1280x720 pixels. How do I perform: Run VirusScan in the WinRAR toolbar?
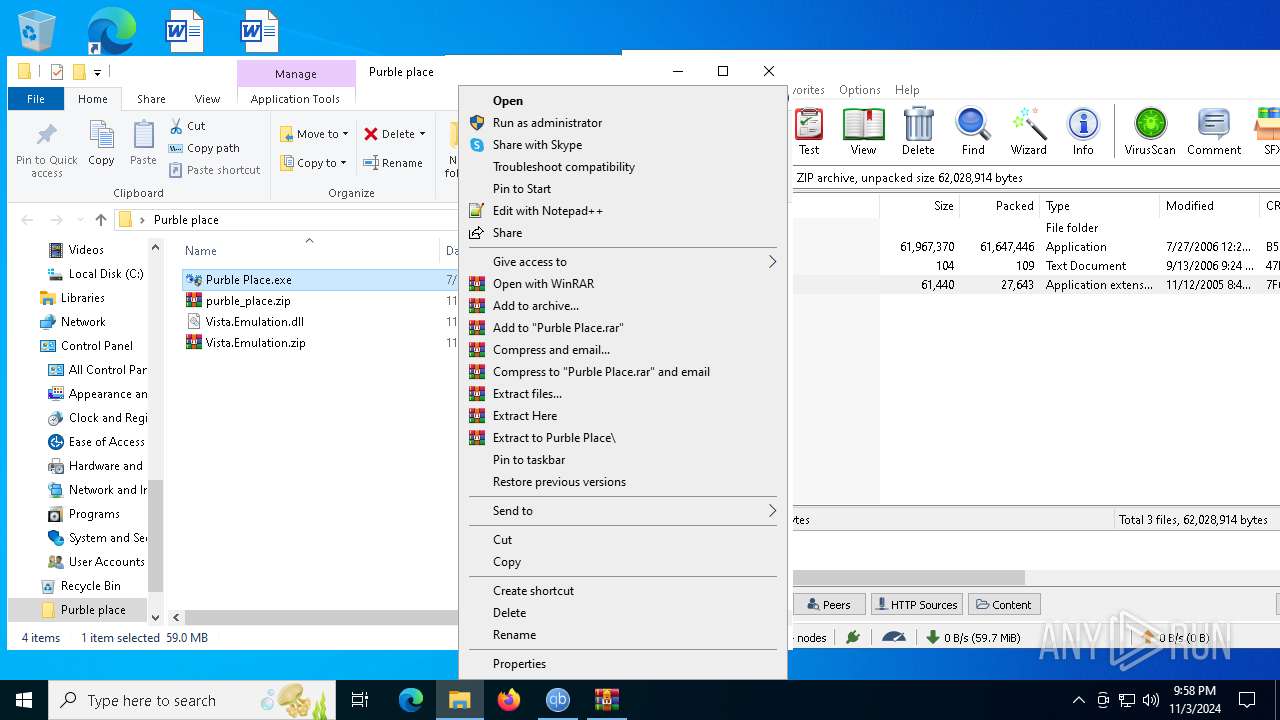click(x=1150, y=132)
